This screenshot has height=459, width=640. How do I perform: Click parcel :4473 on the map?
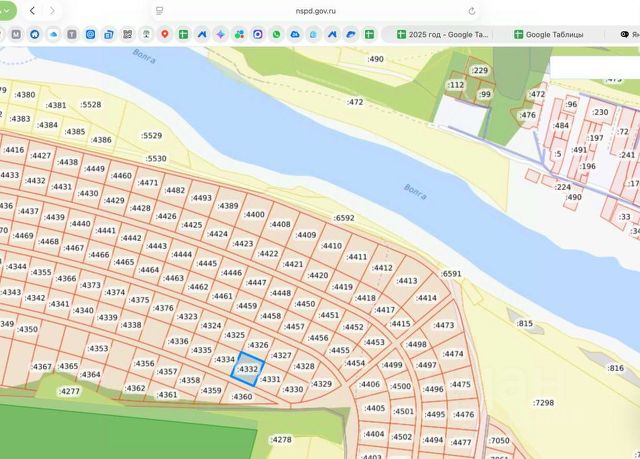pyautogui.click(x=444, y=325)
